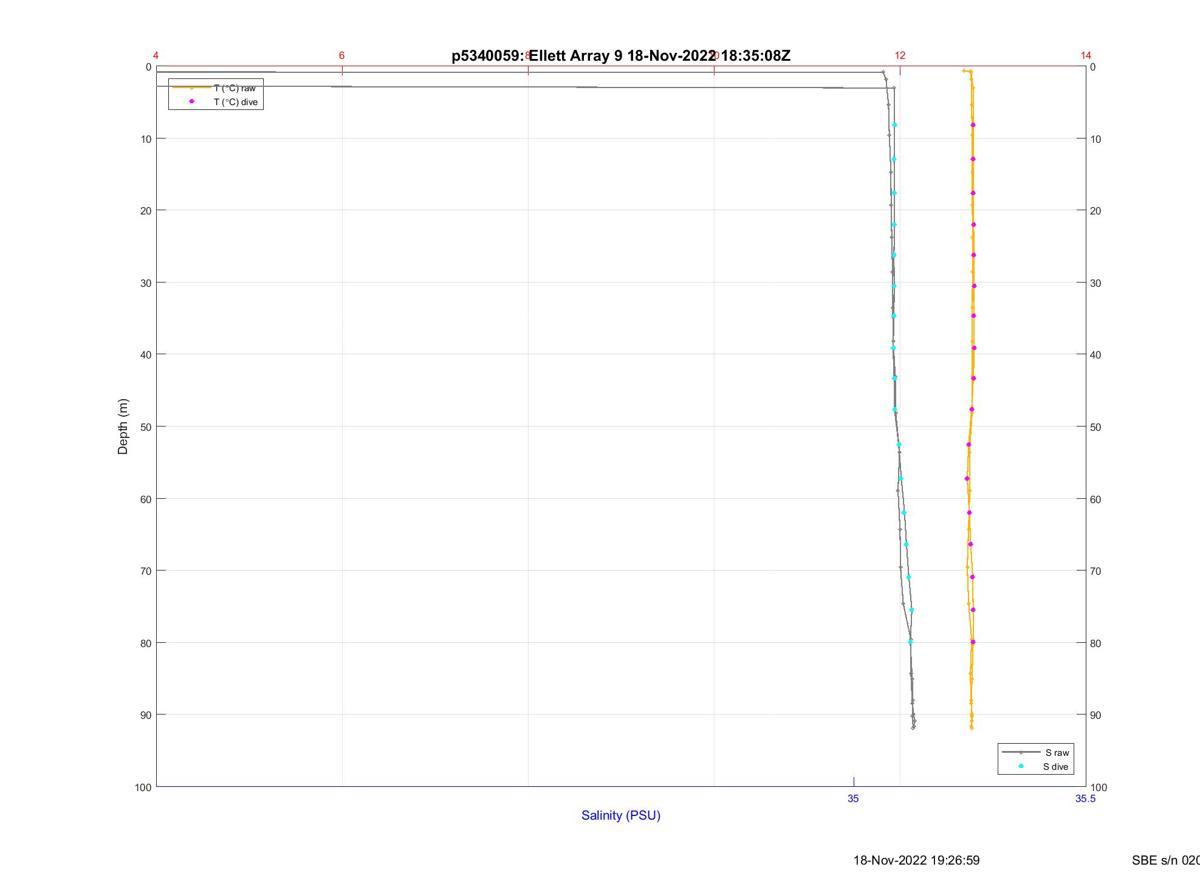This screenshot has width=1200, height=885.
Task: Click the '20' depth tick on the left axis
Action: [146, 211]
